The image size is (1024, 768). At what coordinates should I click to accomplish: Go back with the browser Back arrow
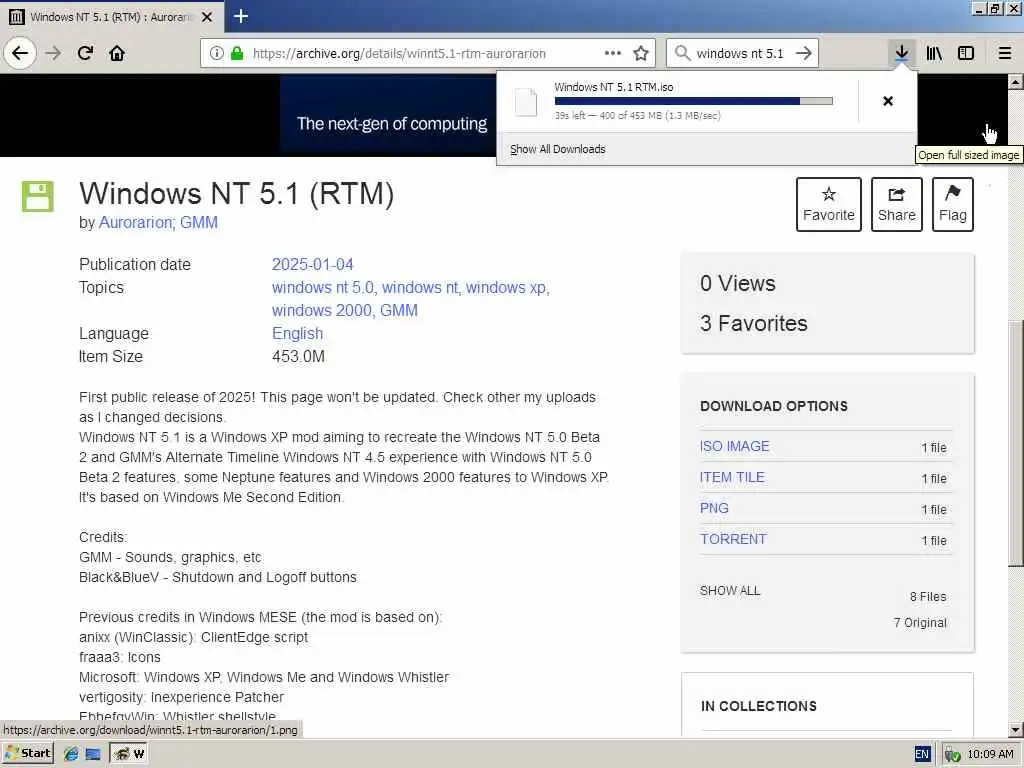pyautogui.click(x=20, y=53)
